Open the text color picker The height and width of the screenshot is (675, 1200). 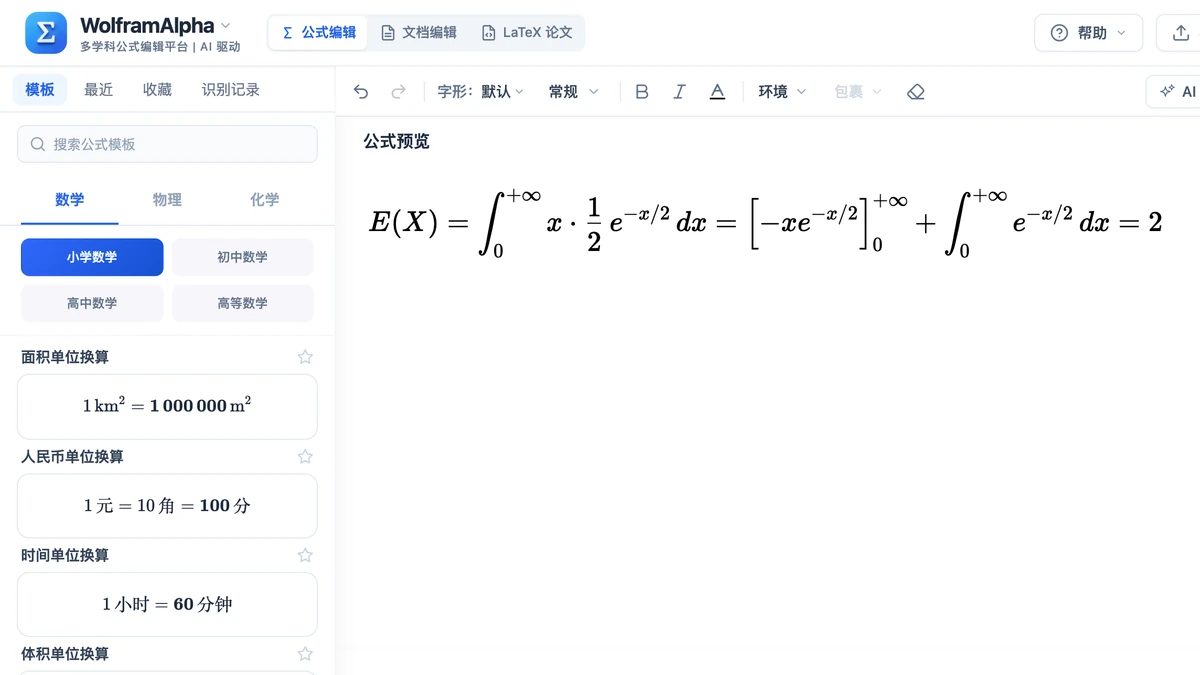click(717, 92)
